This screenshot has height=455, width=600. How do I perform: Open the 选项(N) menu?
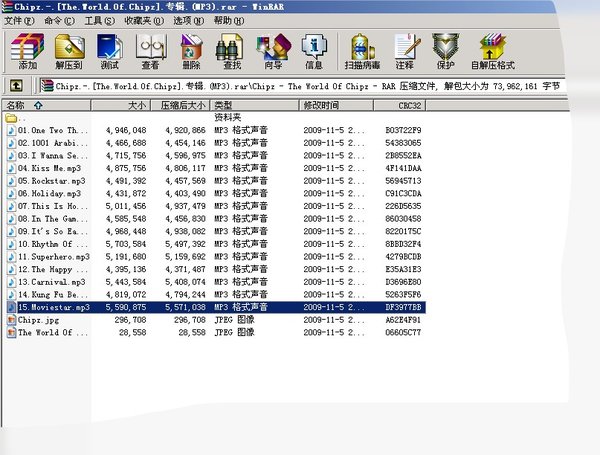(189, 21)
